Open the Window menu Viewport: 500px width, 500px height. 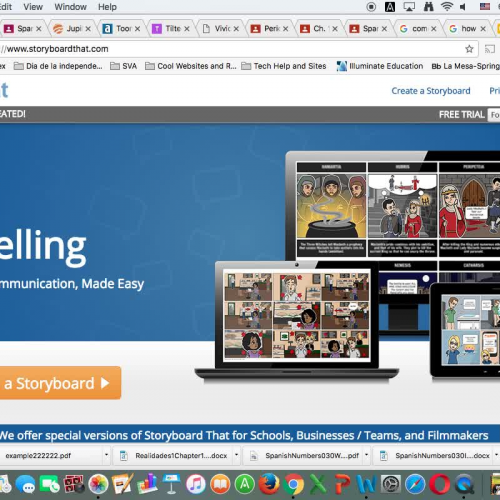70,7
